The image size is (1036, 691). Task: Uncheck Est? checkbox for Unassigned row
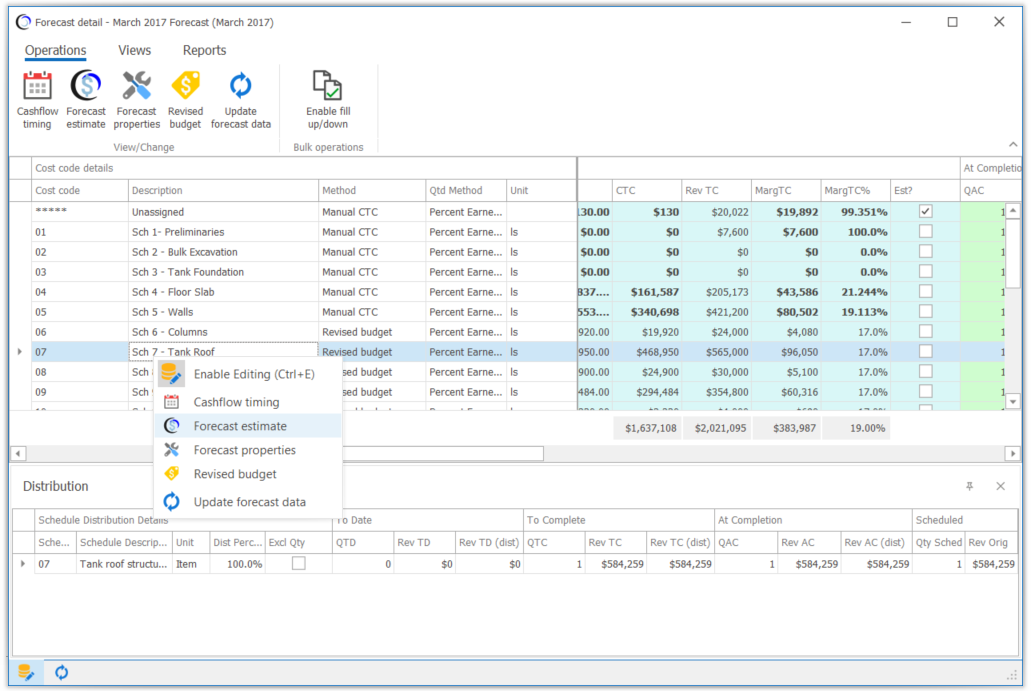[926, 211]
